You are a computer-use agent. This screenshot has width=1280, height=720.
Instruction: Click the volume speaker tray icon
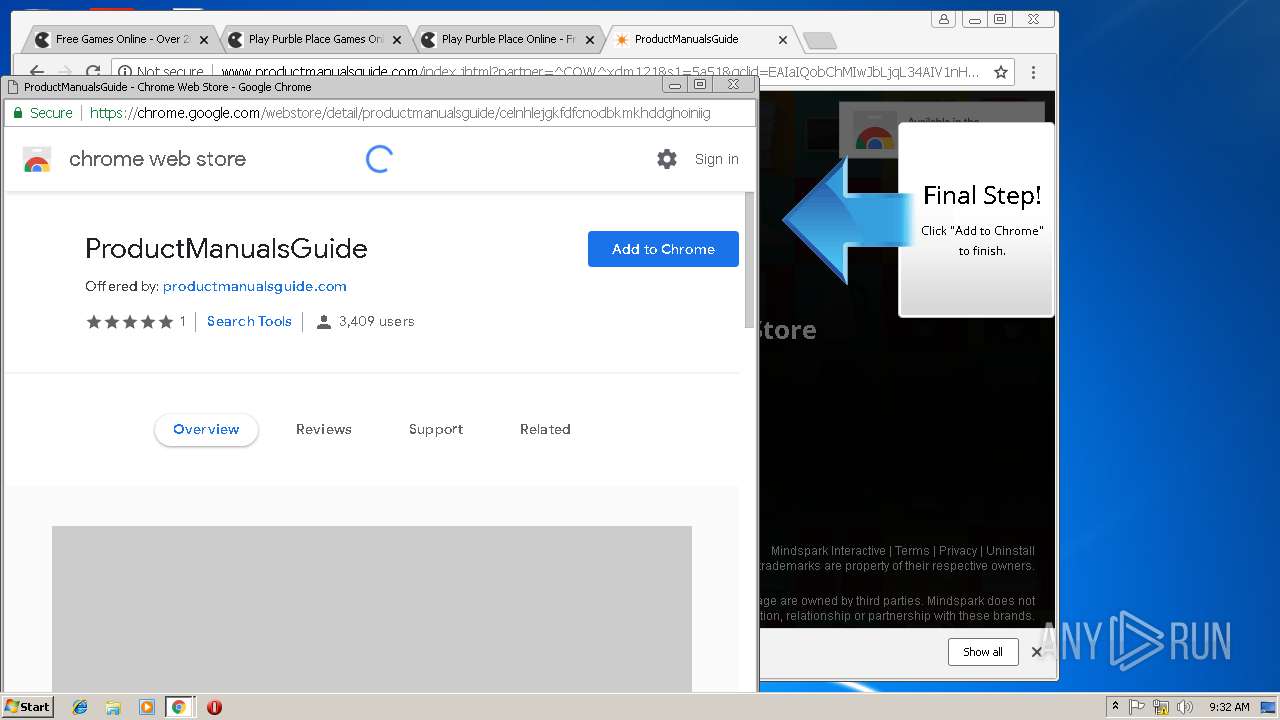(1185, 707)
